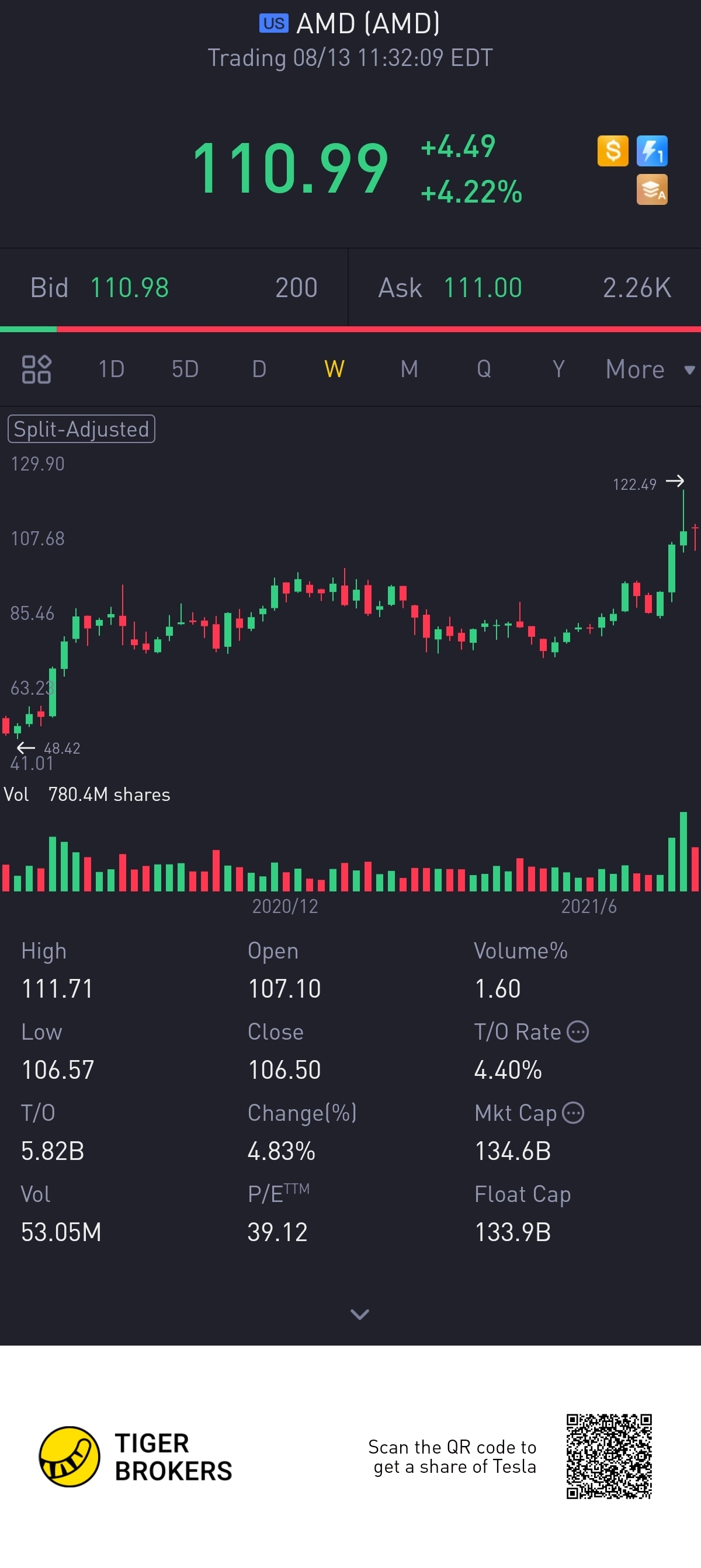Tap the 2021/6 date axis label
Viewport: 701px width, 1568px height.
coord(588,907)
